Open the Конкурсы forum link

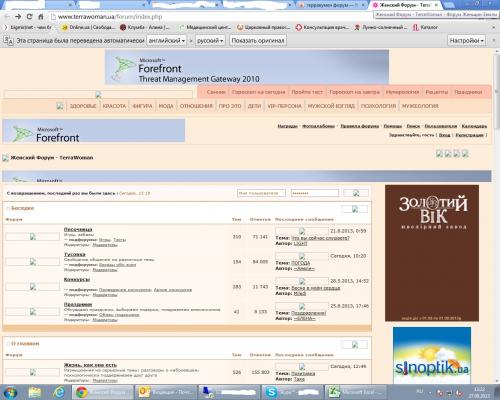click(x=77, y=279)
